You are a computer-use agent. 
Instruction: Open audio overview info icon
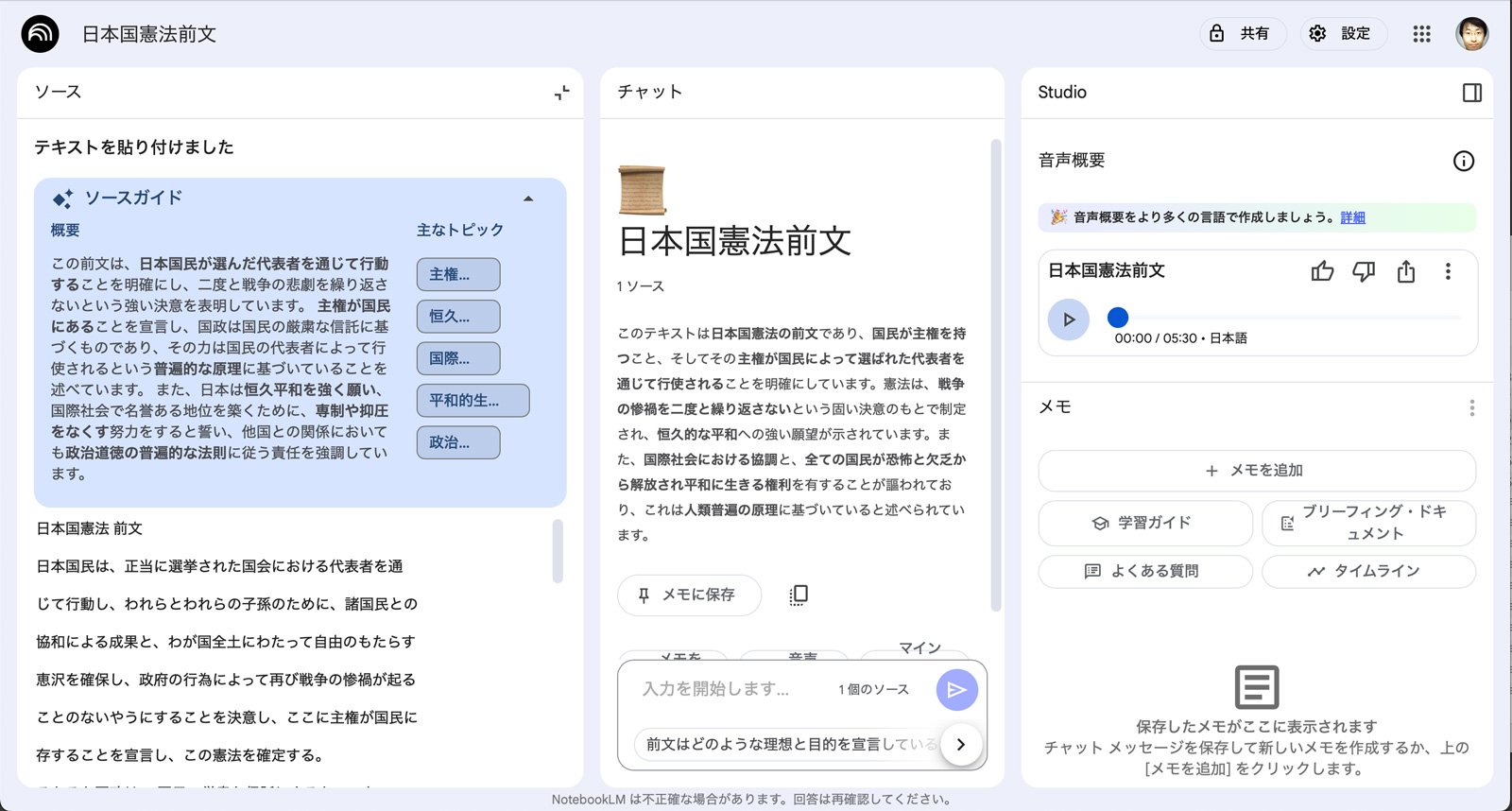click(x=1463, y=161)
